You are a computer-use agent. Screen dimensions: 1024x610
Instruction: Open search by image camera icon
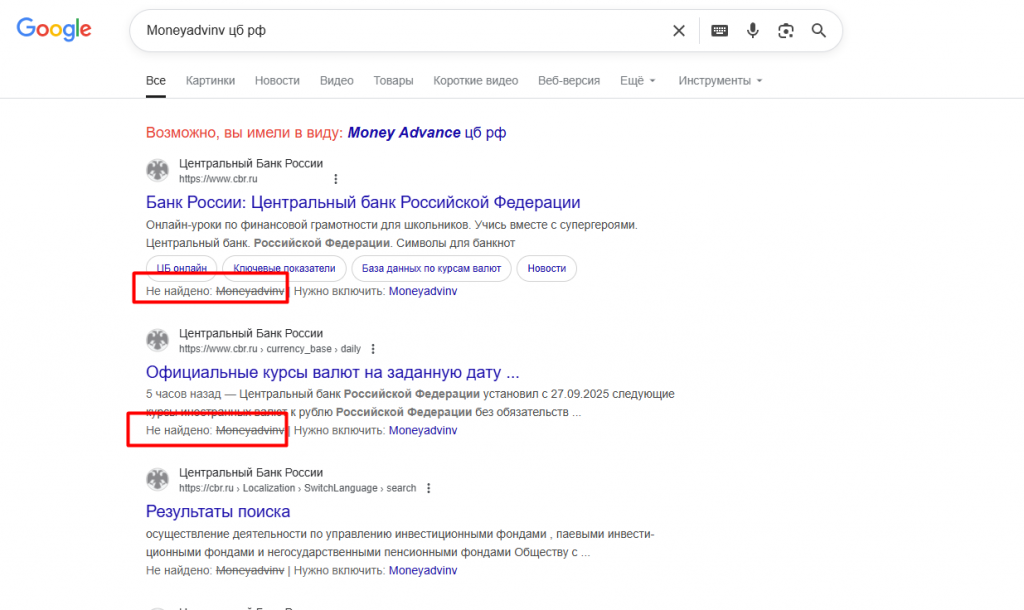click(786, 31)
